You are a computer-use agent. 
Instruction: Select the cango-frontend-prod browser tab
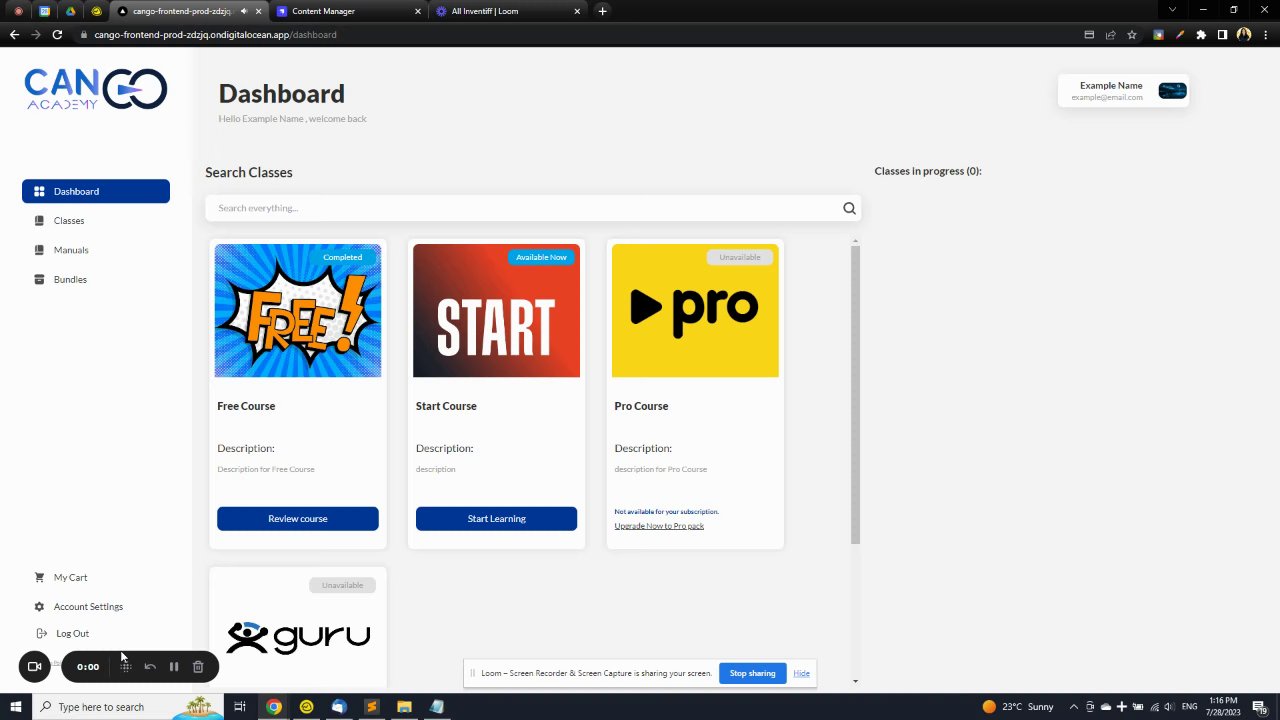(x=187, y=11)
